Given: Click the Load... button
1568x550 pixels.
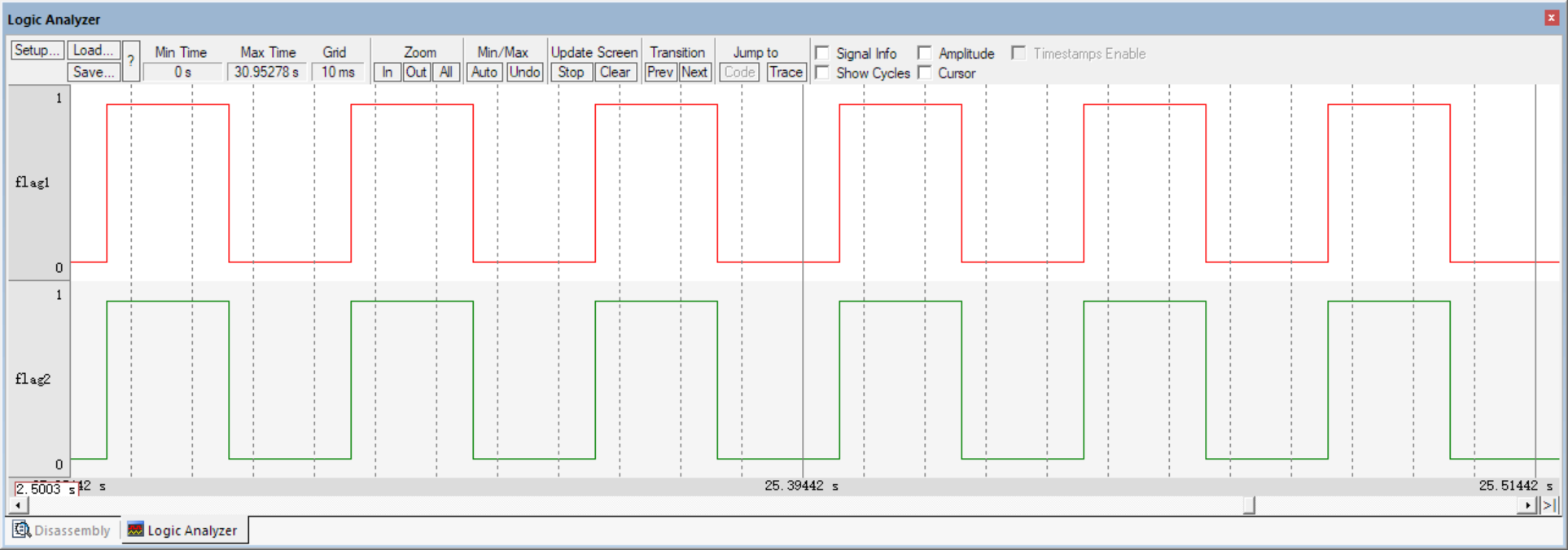Looking at the screenshot, I should pos(94,51).
